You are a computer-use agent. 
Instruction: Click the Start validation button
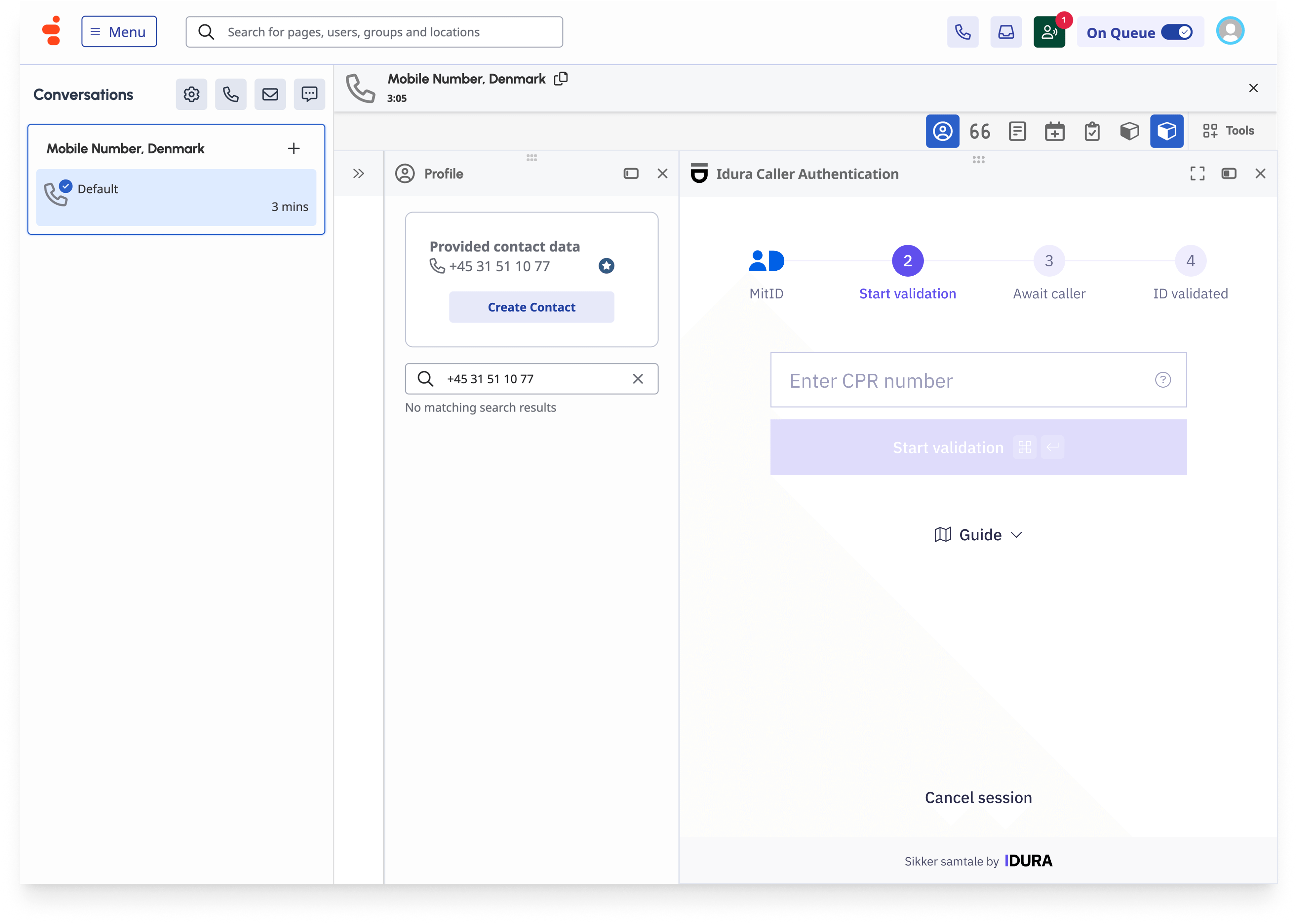(x=978, y=448)
